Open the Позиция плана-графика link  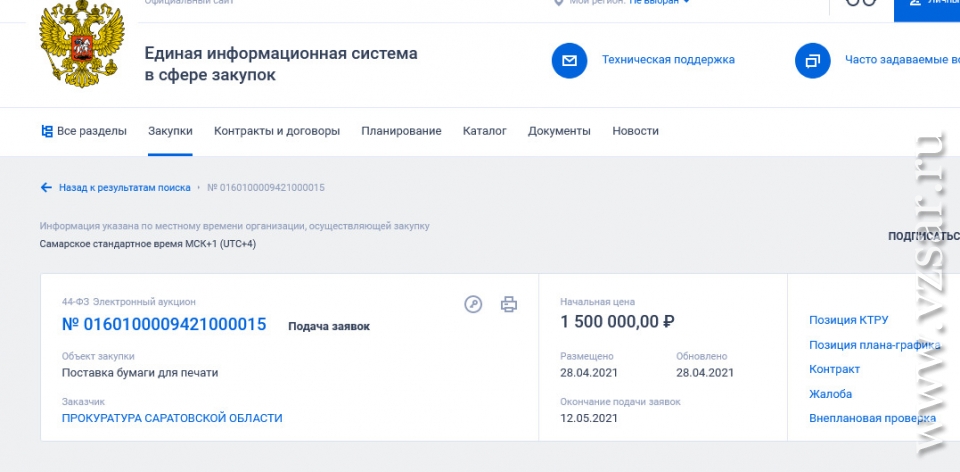click(875, 345)
